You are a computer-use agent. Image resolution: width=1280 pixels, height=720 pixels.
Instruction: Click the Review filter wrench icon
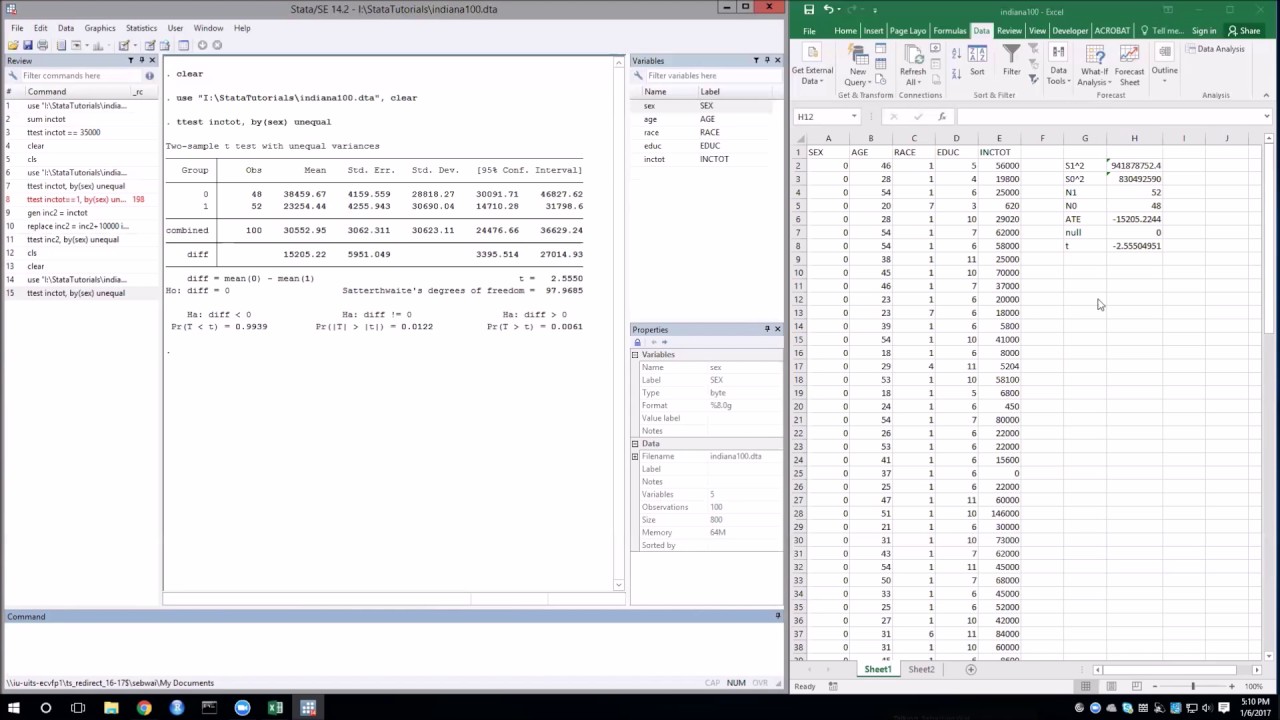pos(13,76)
